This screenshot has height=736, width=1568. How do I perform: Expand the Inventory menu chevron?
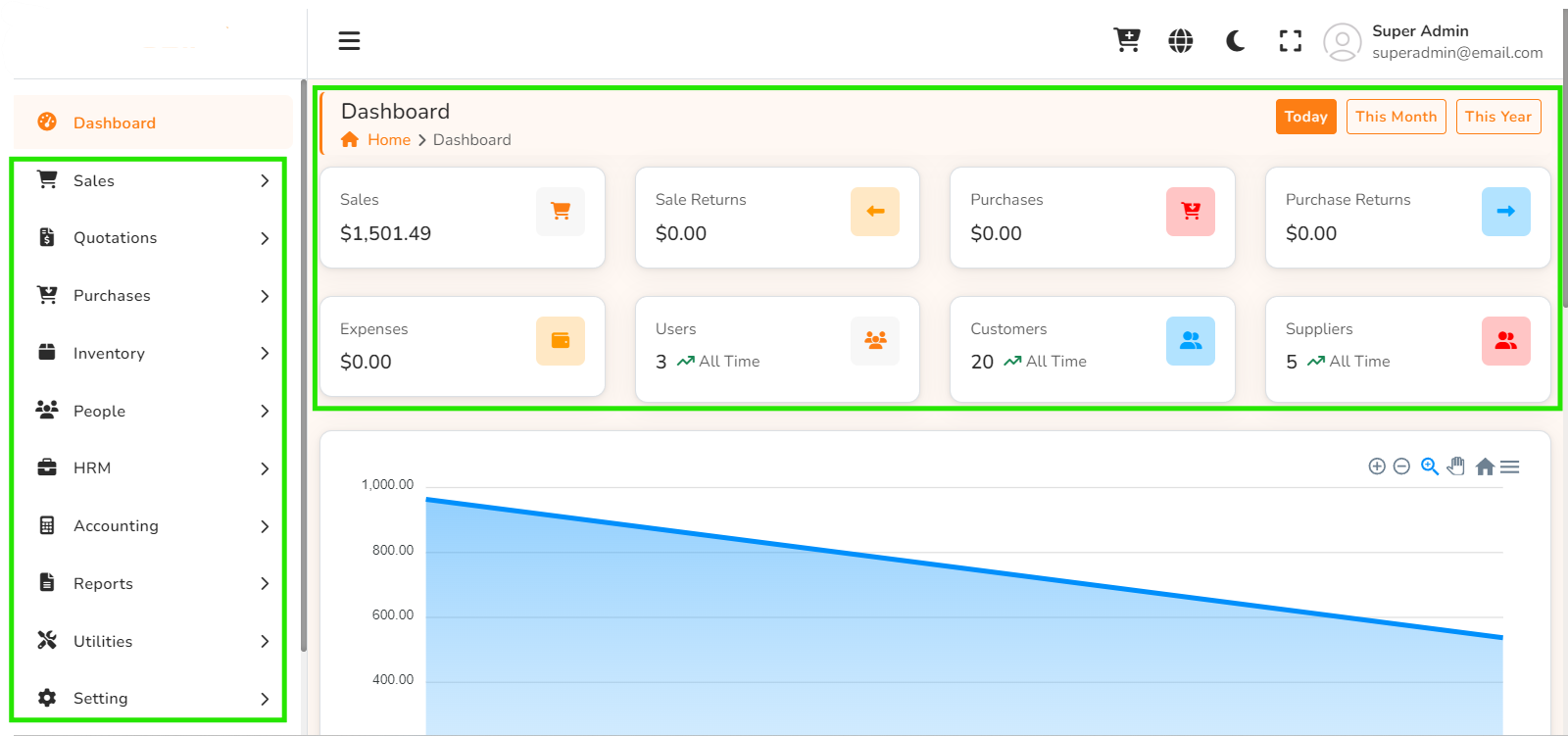(265, 353)
